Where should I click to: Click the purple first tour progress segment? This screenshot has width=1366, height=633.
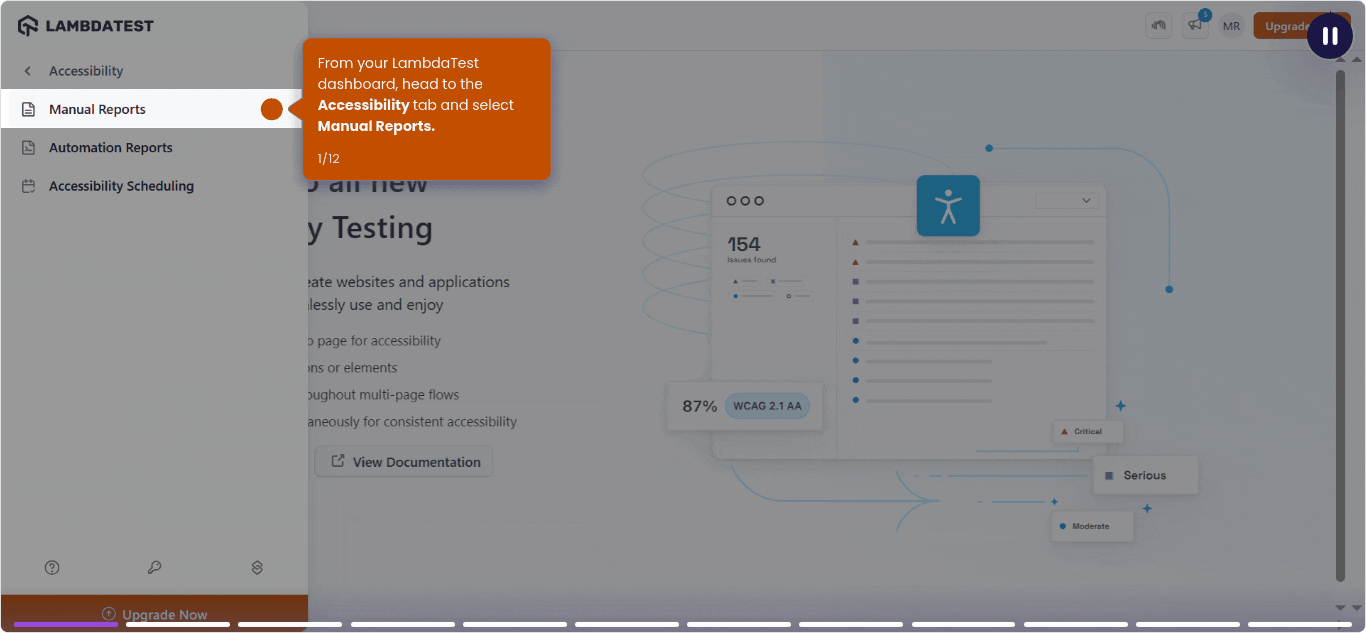pos(66,624)
